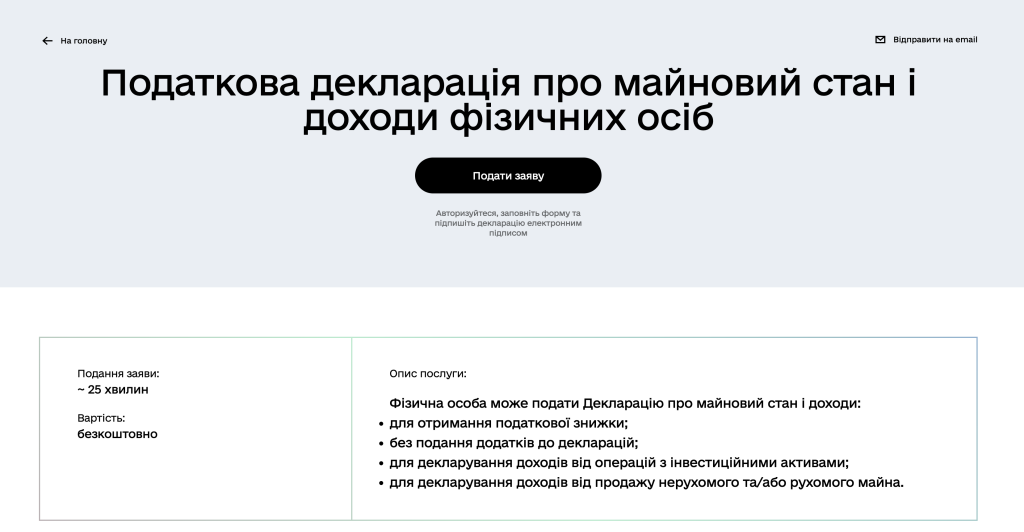Click the authorization hint text below button
This screenshot has width=1024, height=532.
(x=508, y=223)
